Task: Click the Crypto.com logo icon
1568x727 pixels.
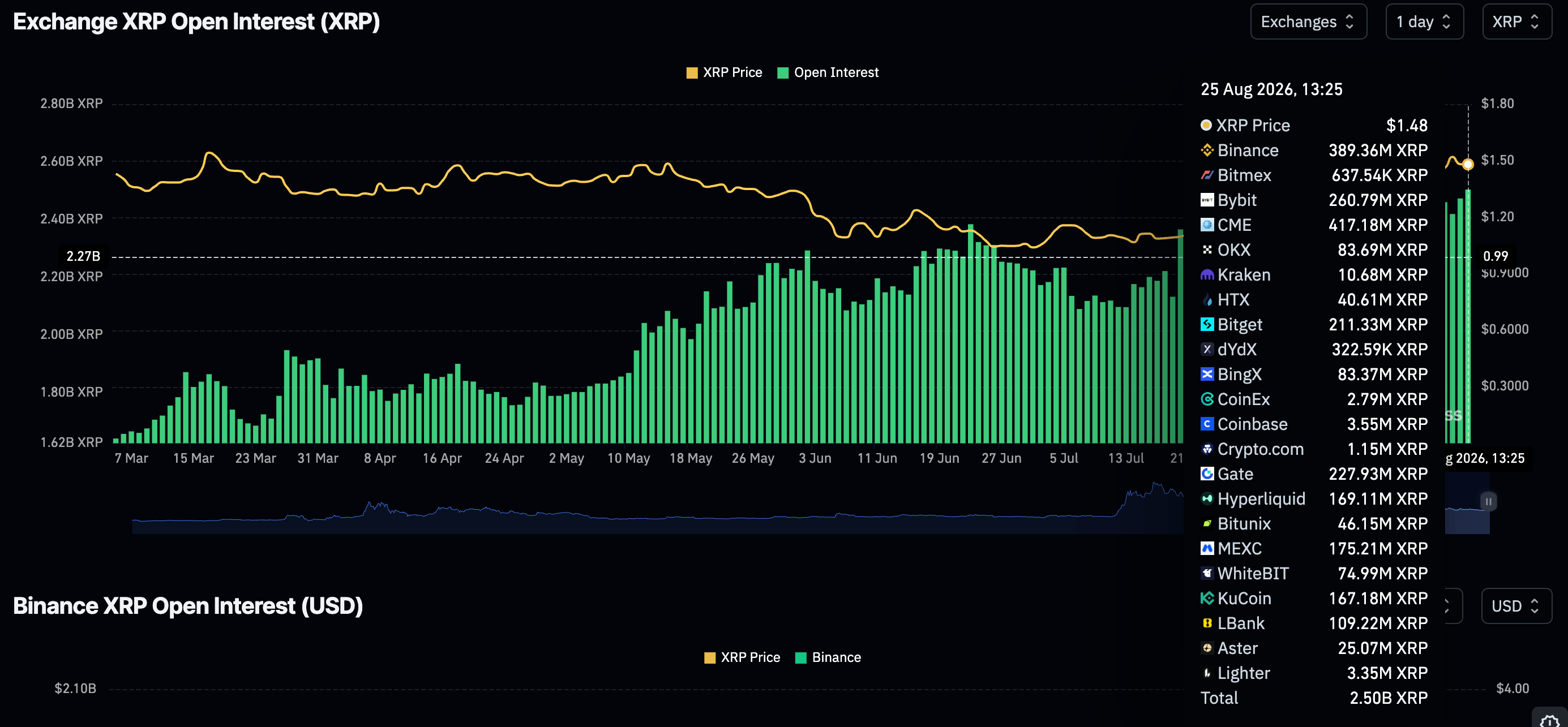Action: click(1206, 449)
